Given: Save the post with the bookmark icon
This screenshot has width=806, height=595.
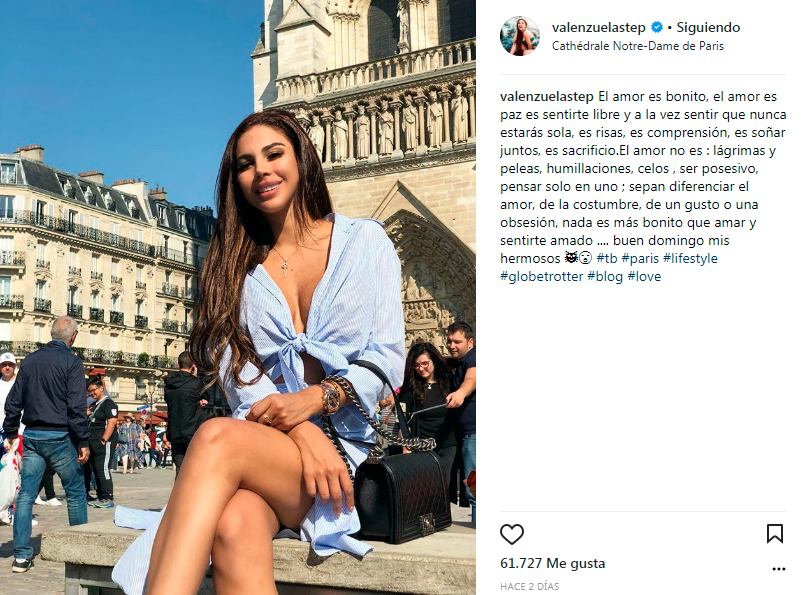Looking at the screenshot, I should (x=775, y=534).
